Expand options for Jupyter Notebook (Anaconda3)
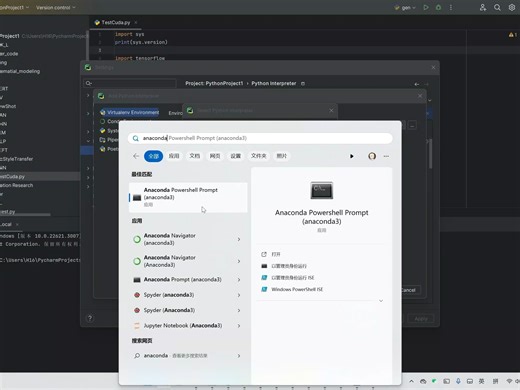Screen dimensions: 520x390 [x=239, y=326]
